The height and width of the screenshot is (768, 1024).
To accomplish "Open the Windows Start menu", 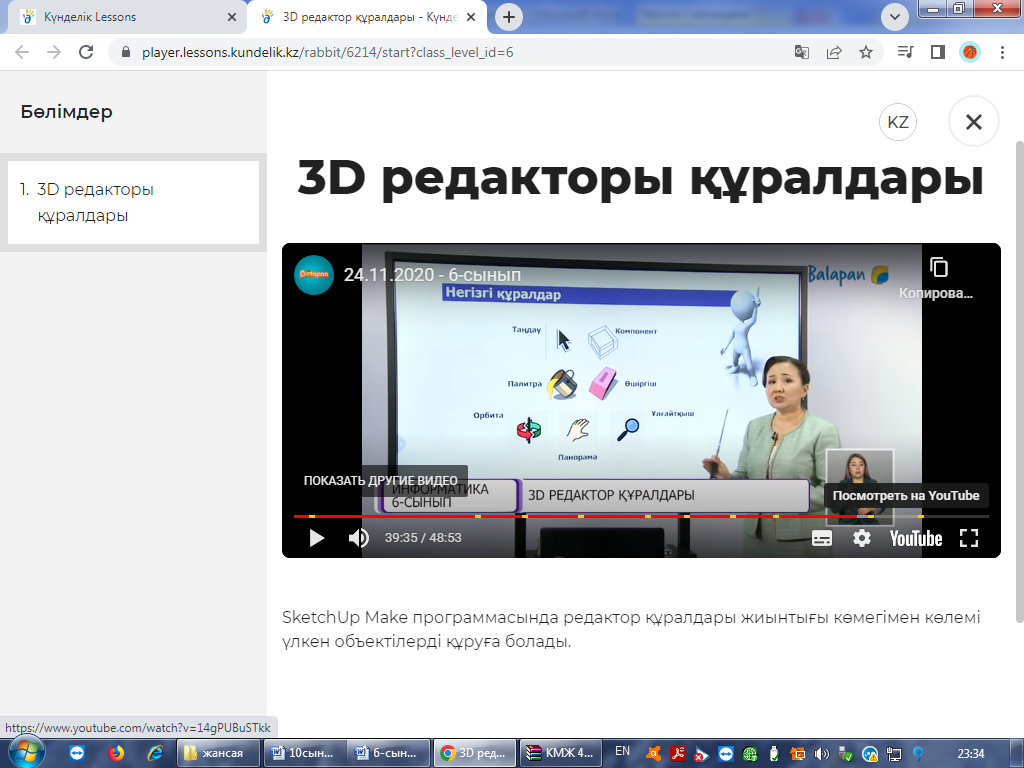I will [27, 753].
